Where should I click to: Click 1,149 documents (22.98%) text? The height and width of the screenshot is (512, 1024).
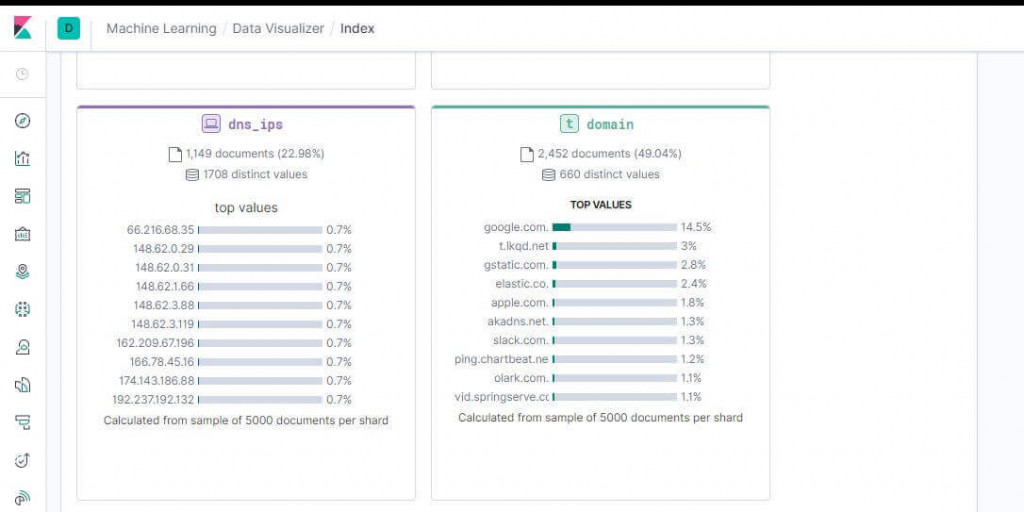tap(255, 154)
